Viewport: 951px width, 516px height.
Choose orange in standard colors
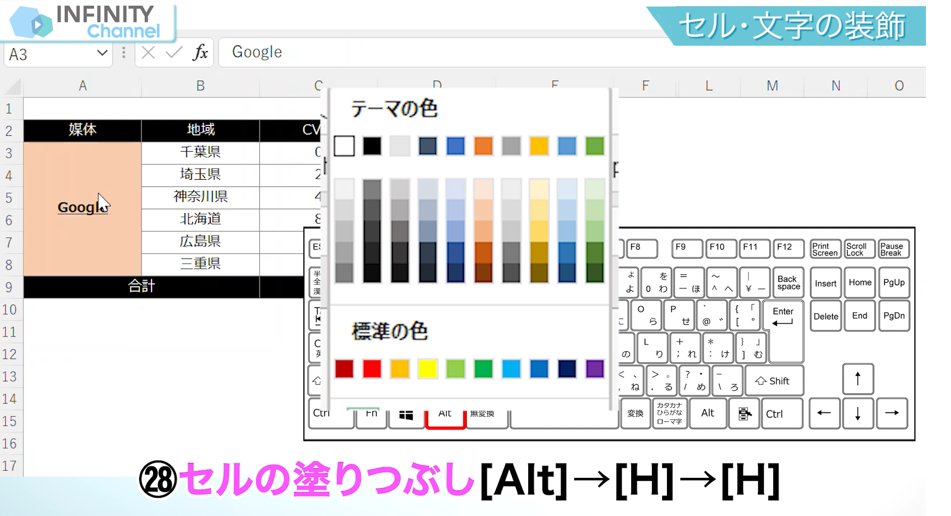pos(400,369)
